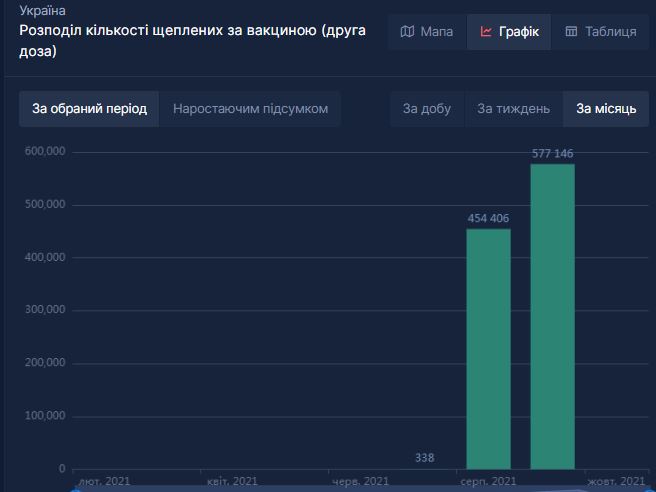The image size is (656, 492).
Task: Click the chart title about vaccine distribution
Action: click(192, 40)
